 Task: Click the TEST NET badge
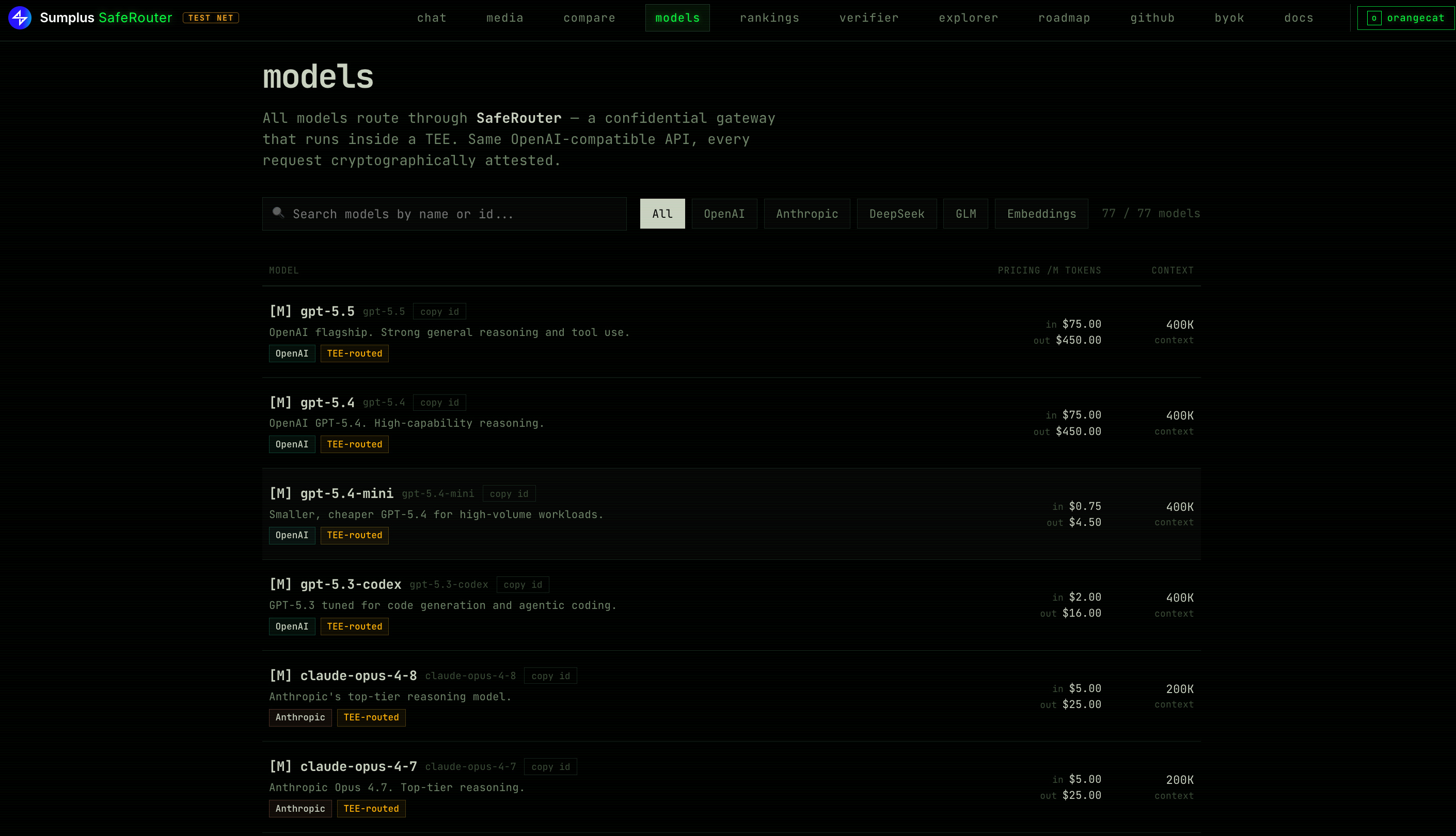click(211, 18)
